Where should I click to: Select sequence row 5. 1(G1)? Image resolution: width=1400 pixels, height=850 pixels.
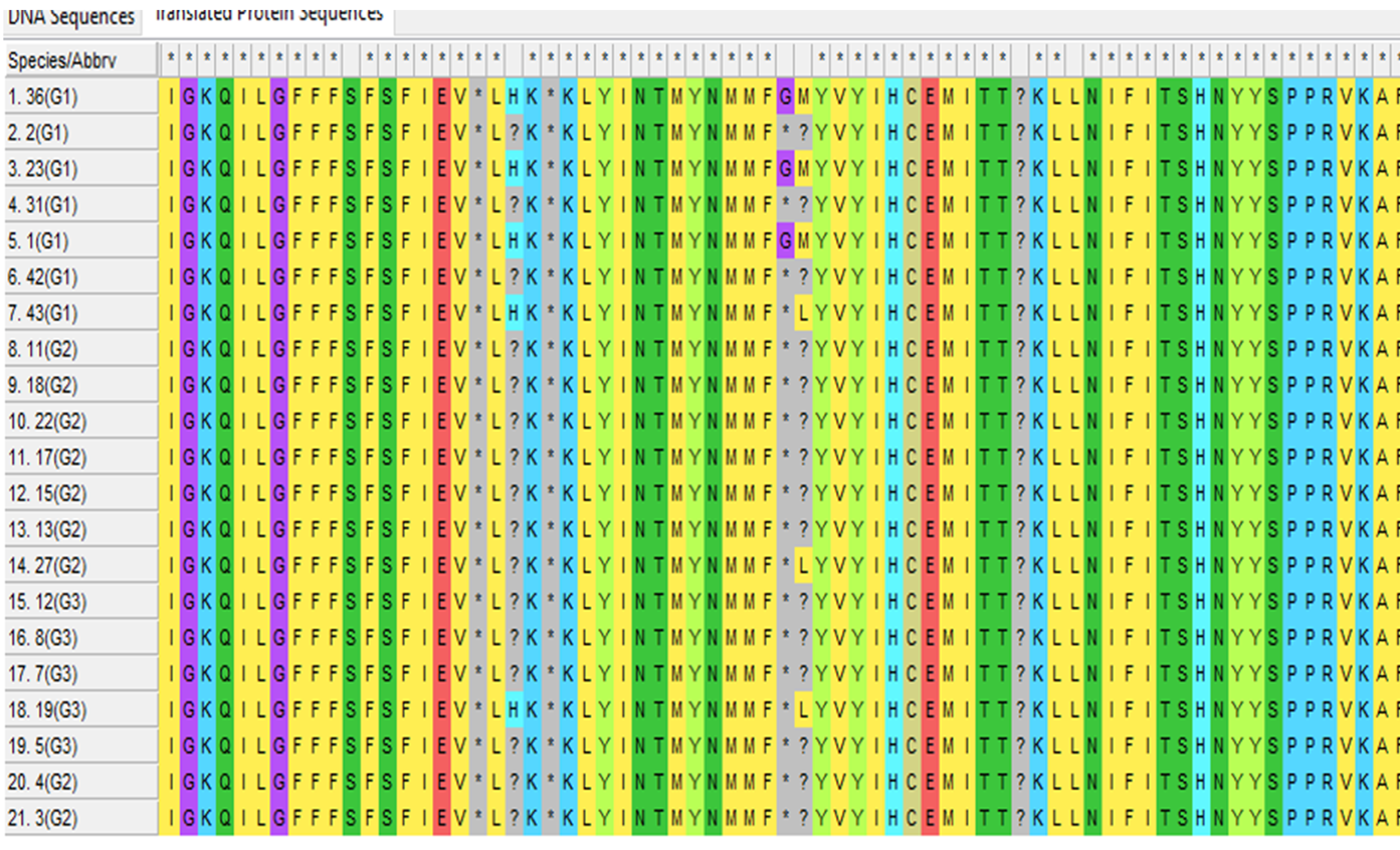click(81, 241)
